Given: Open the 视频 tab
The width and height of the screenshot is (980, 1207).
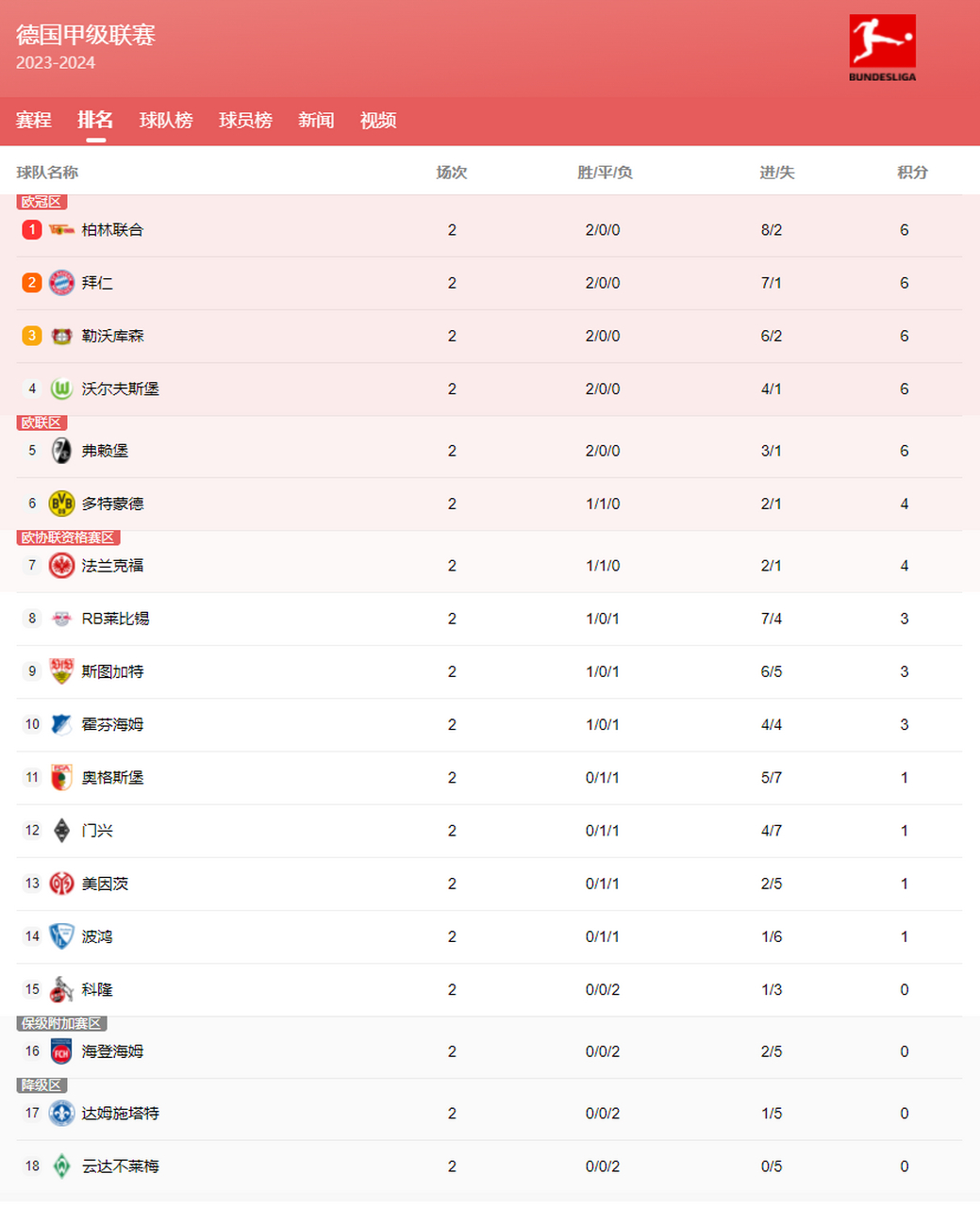Looking at the screenshot, I should (x=378, y=121).
